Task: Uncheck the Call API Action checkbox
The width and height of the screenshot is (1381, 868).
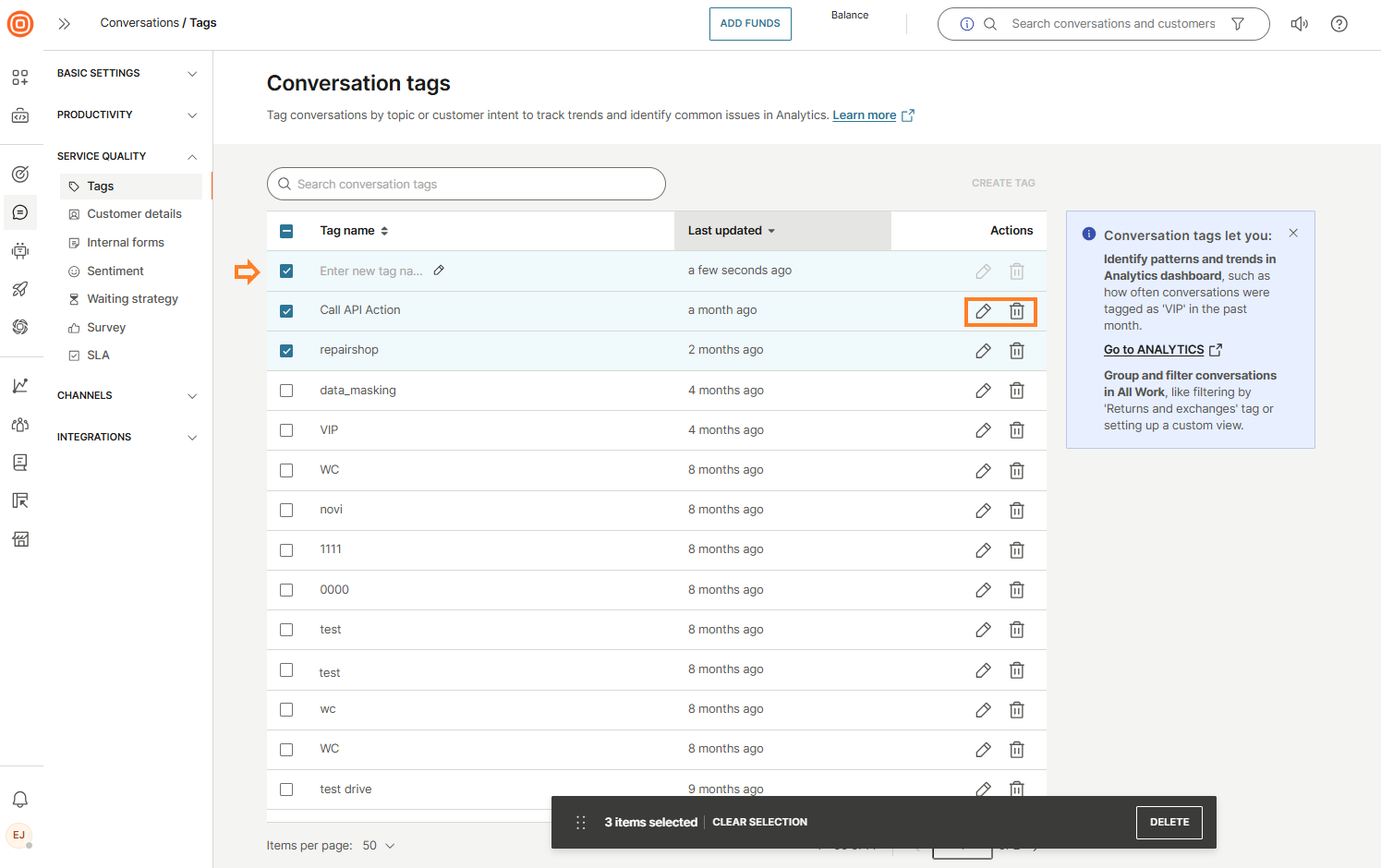Action: 286,311
